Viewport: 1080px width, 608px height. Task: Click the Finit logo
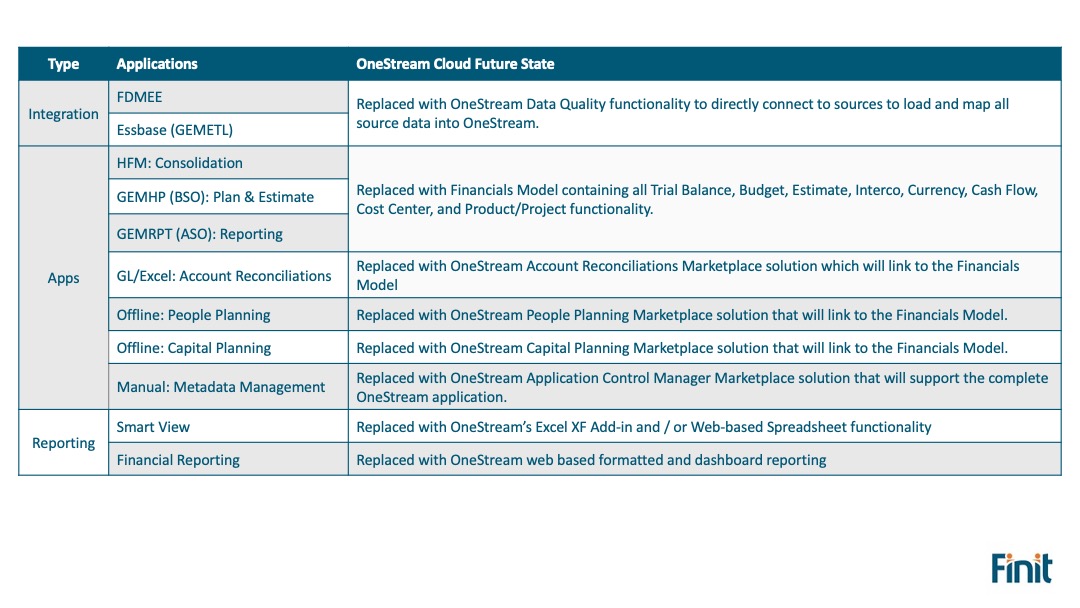[1021, 567]
